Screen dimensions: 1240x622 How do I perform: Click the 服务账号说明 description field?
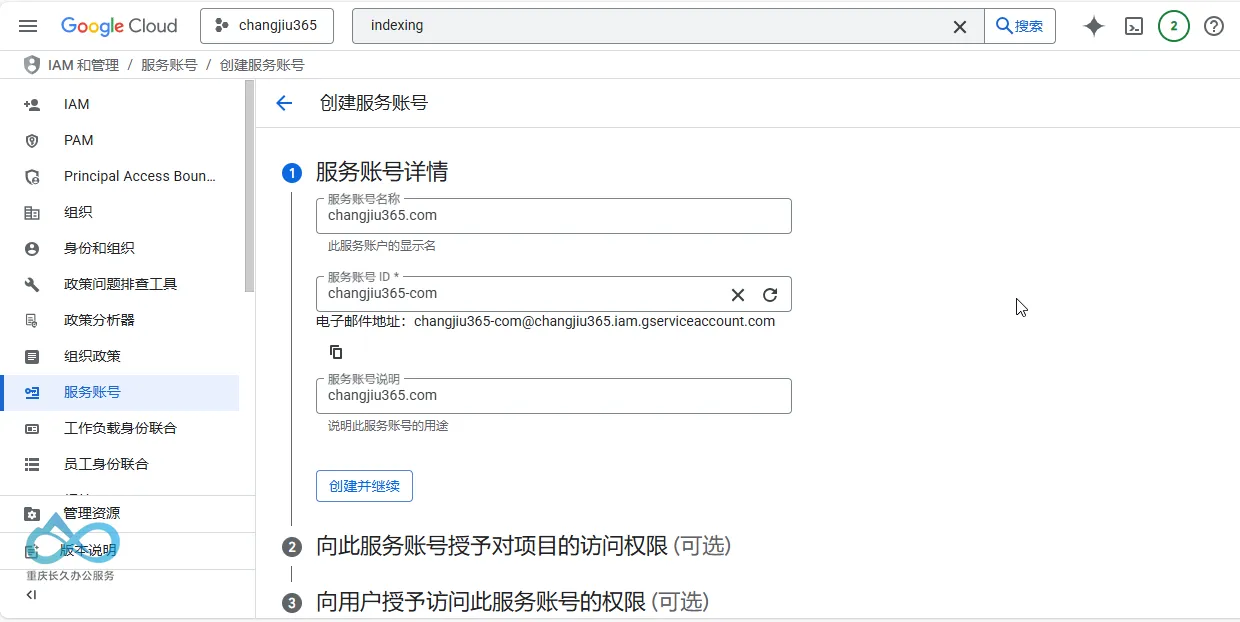click(554, 396)
